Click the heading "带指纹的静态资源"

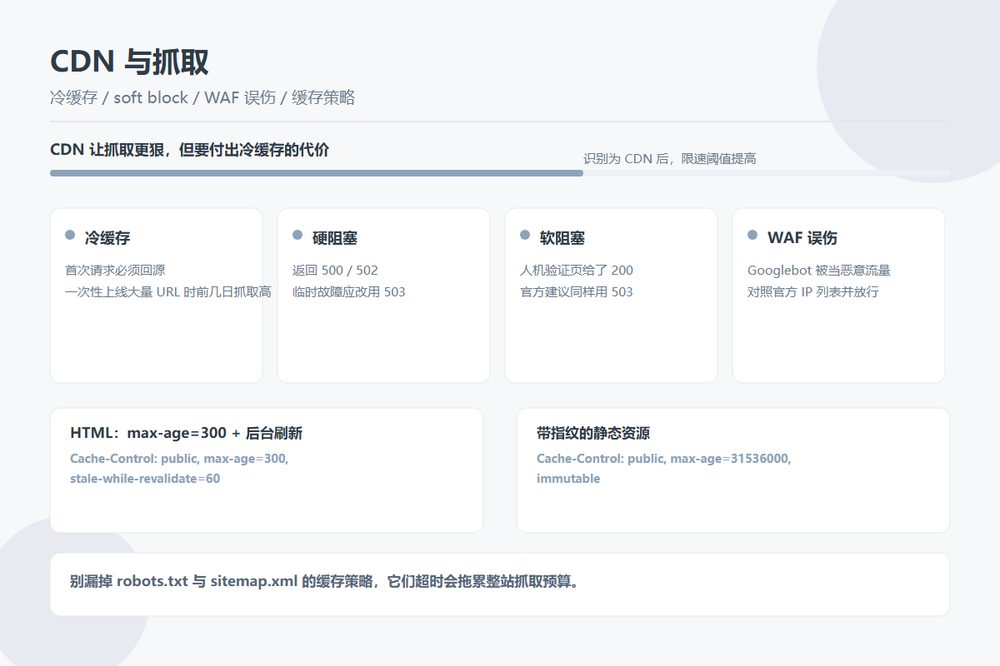[593, 433]
